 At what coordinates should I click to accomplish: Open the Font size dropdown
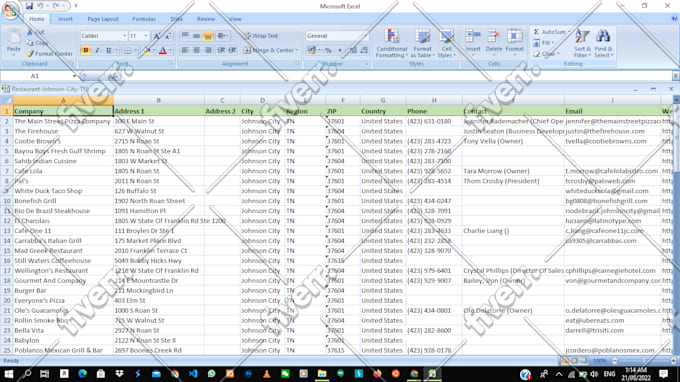(x=146, y=36)
